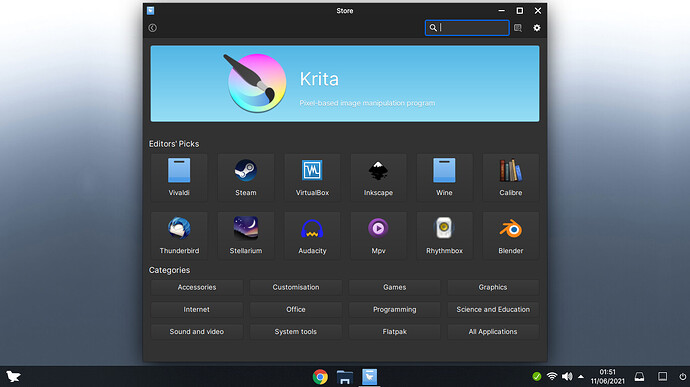The height and width of the screenshot is (387, 690).
Task: Open the Calibre app tile
Action: pos(510,177)
